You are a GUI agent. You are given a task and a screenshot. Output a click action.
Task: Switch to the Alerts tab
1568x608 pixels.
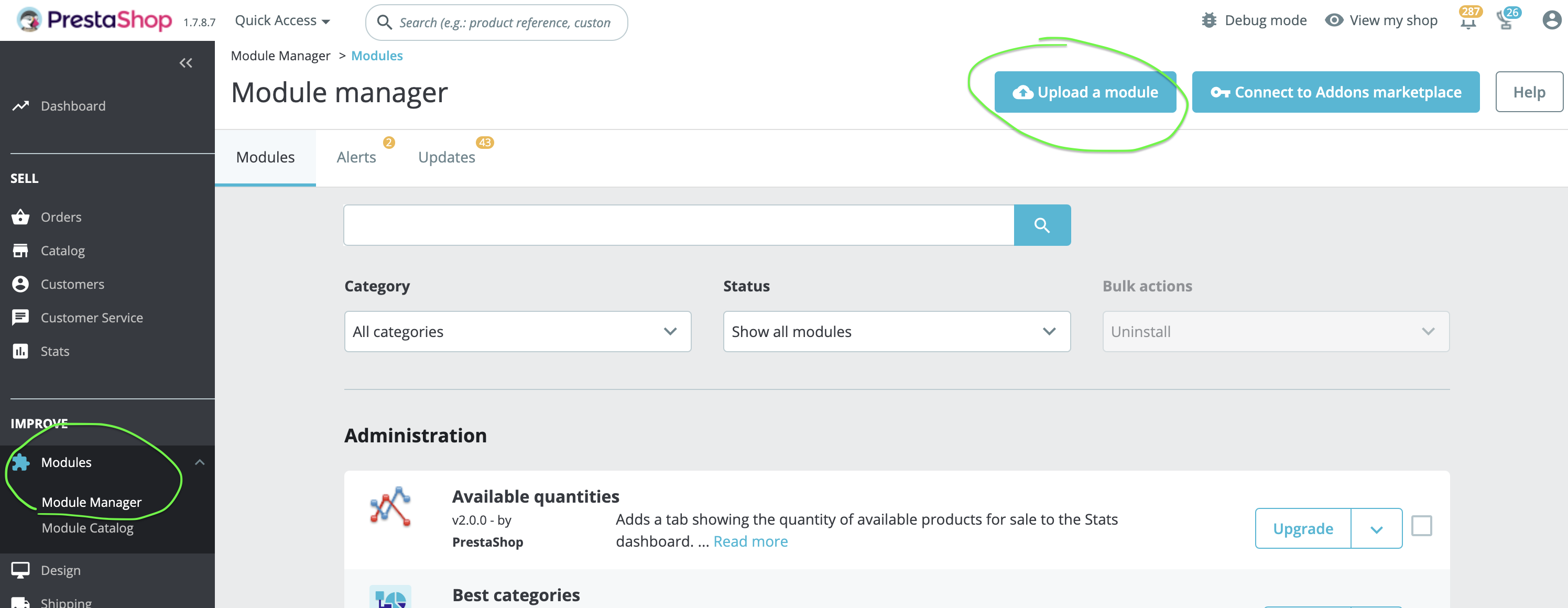356,158
